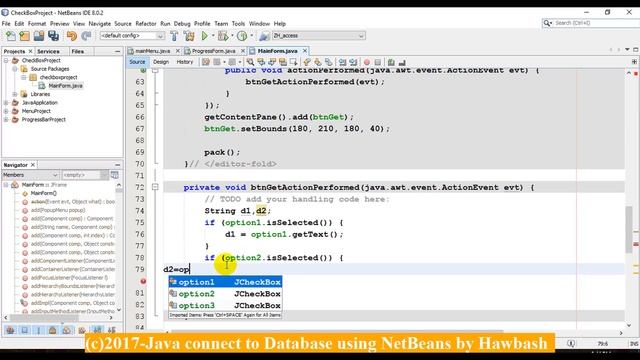Expand the Libraries tree node
The width and height of the screenshot is (640, 360).
15,94
